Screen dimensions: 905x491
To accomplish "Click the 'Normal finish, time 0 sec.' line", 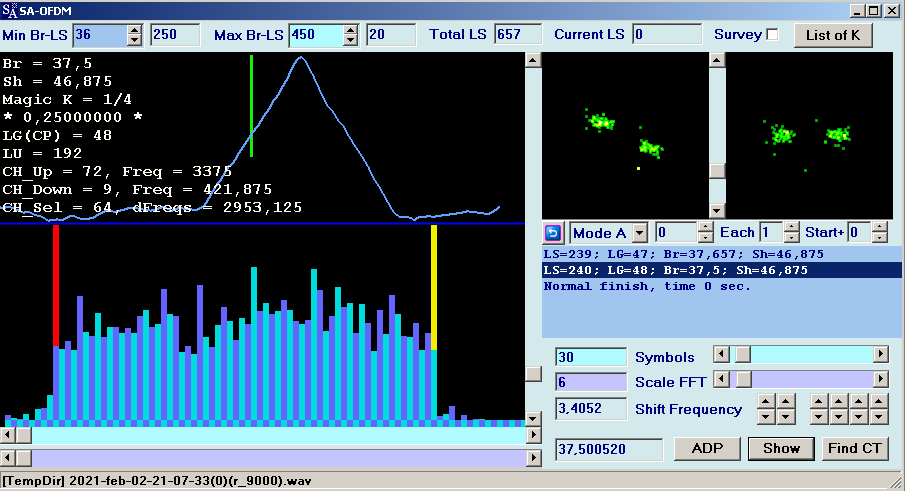I will 647,286.
